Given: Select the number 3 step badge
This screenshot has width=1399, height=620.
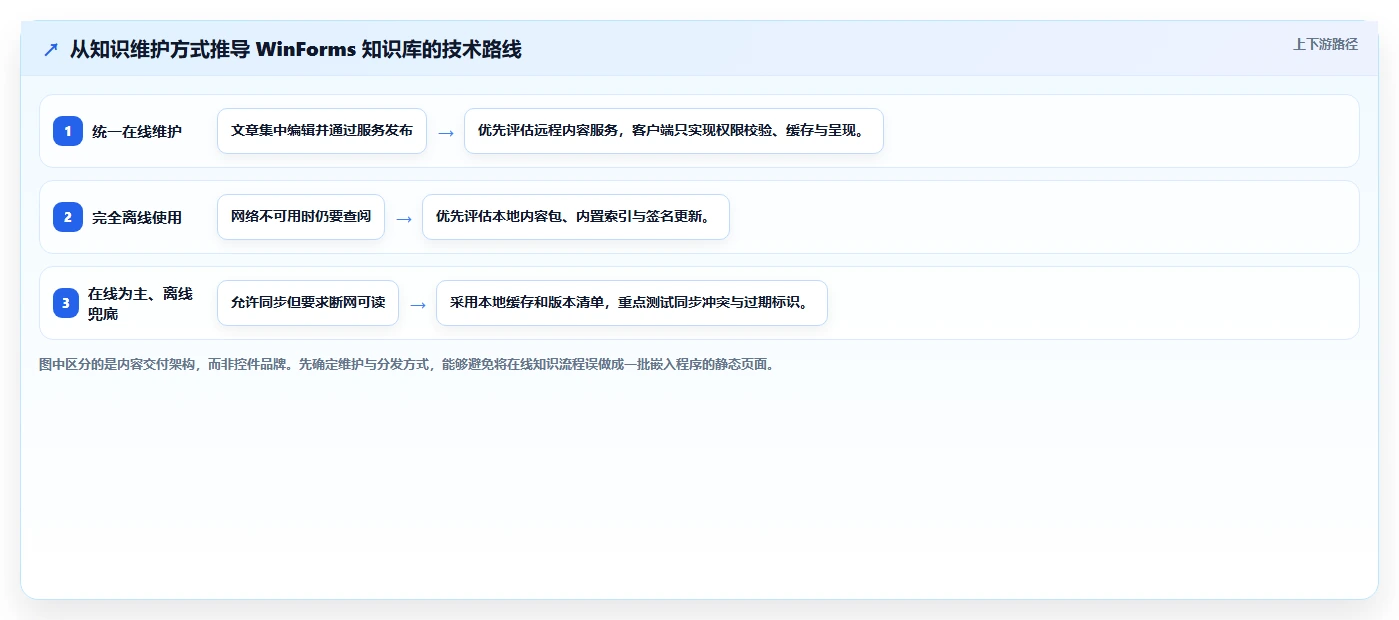Looking at the screenshot, I should (x=68, y=303).
